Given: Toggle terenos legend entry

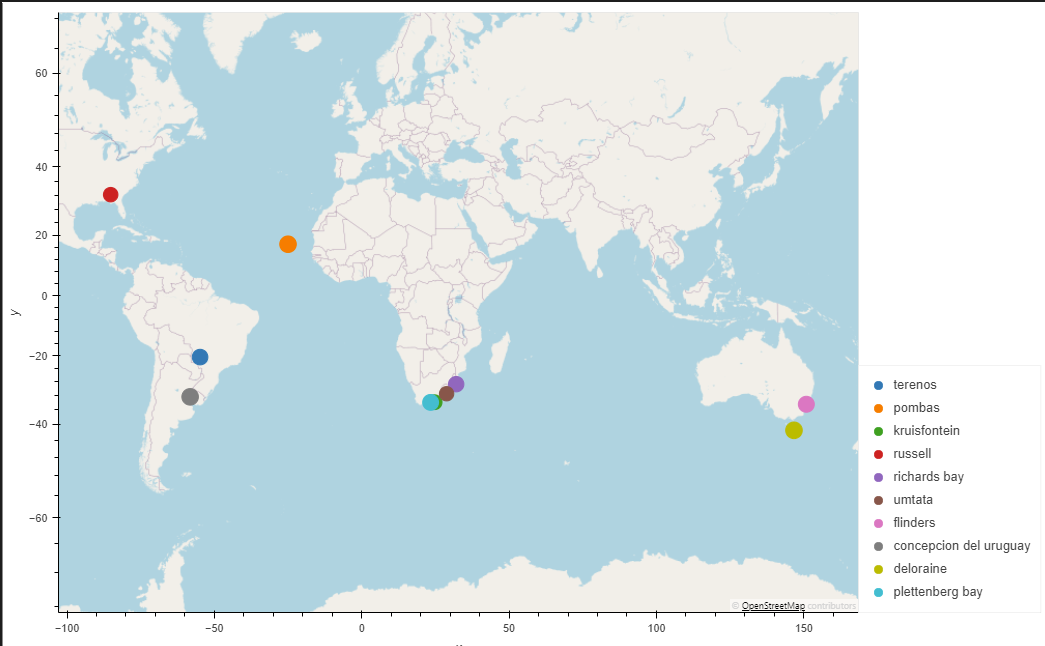Looking at the screenshot, I should click(905, 385).
